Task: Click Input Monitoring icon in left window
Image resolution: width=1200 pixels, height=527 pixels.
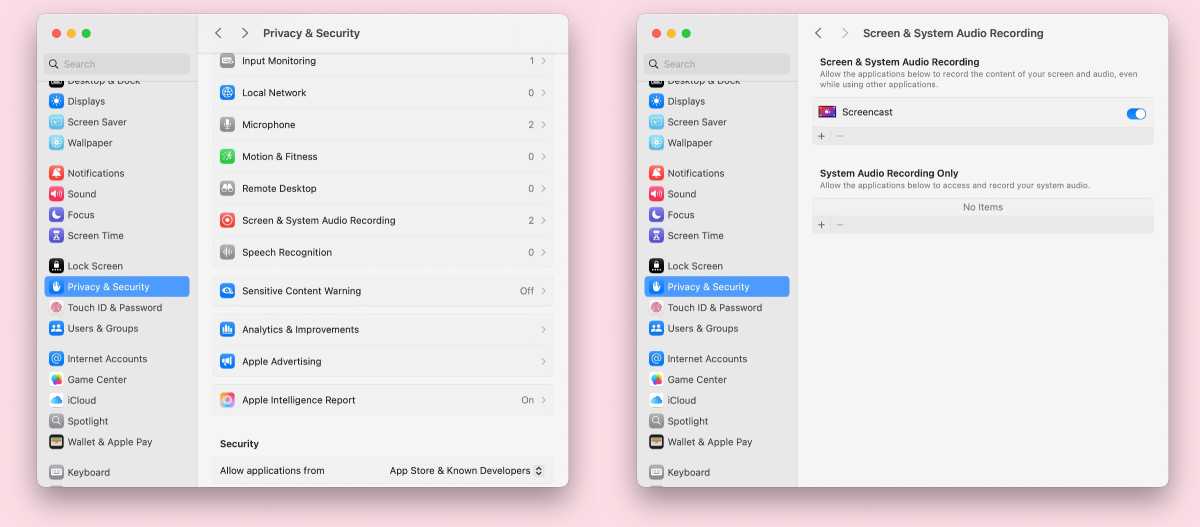Action: (228, 61)
